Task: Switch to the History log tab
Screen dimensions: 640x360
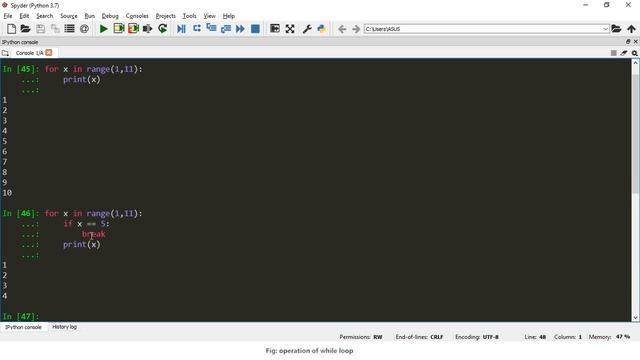Action: pyautogui.click(x=64, y=327)
